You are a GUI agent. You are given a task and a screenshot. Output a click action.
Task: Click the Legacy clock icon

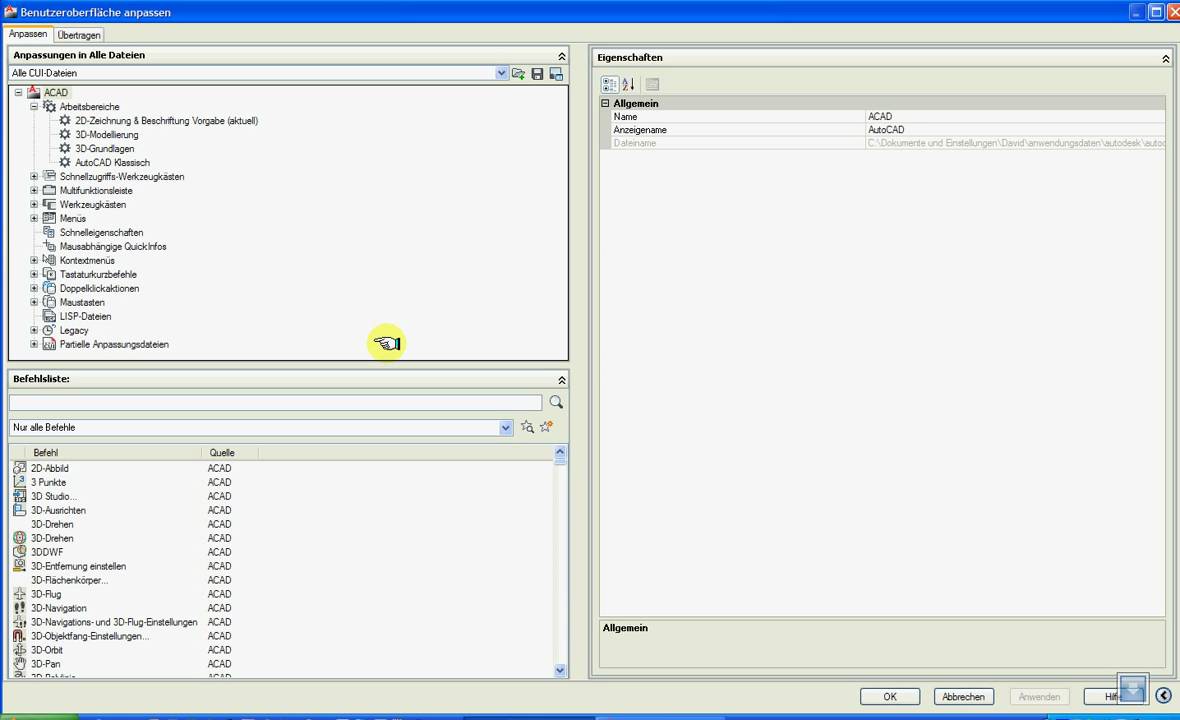coord(49,330)
